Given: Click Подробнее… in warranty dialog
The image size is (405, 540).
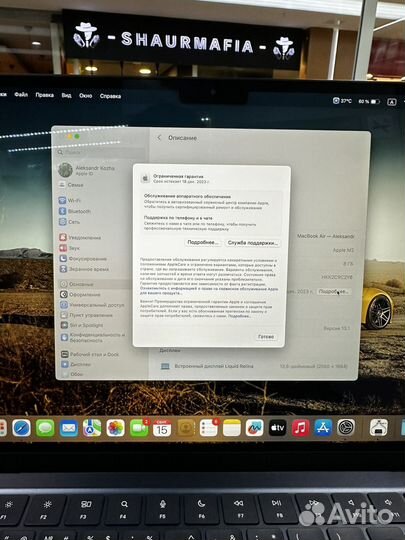Looking at the screenshot, I should 203,242.
